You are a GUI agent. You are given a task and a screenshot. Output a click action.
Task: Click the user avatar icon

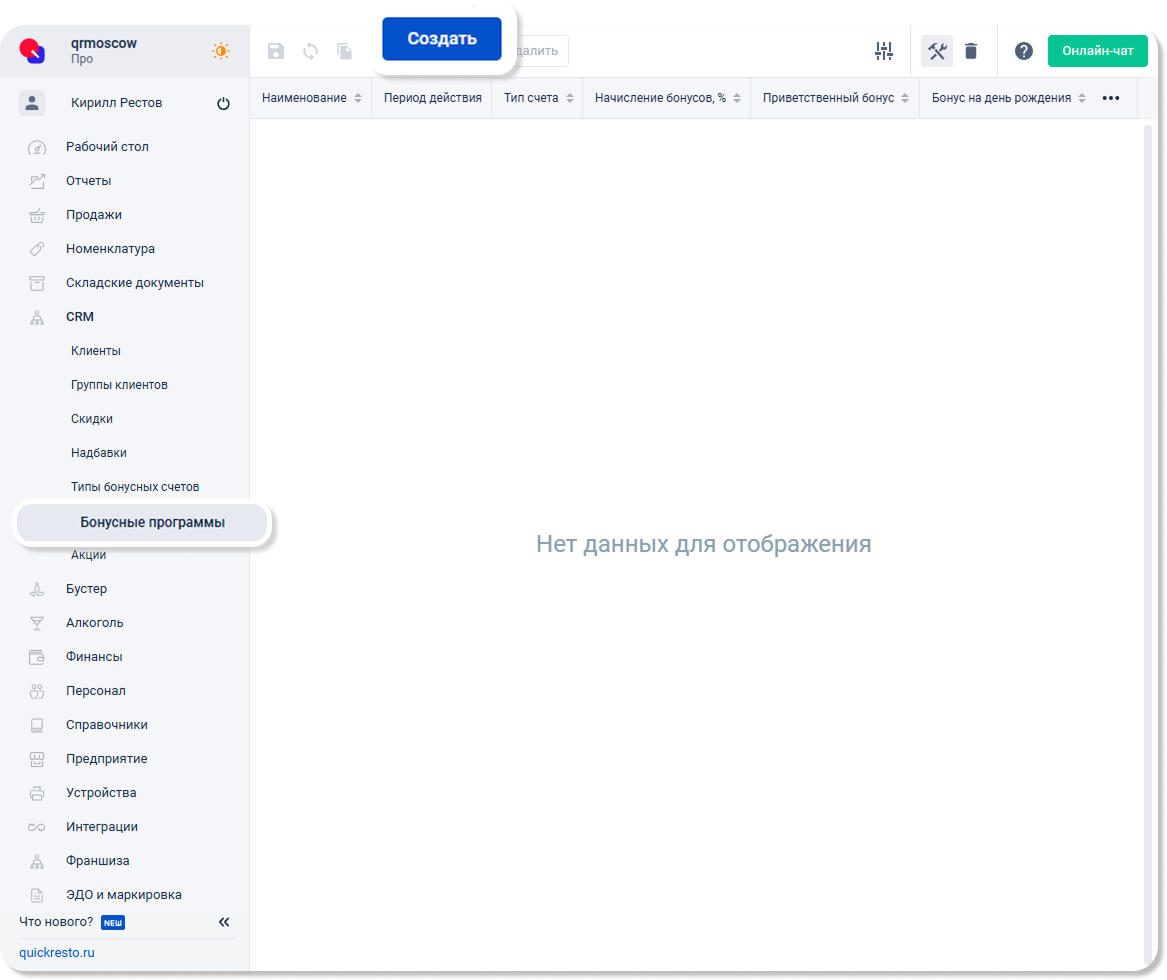pos(32,103)
